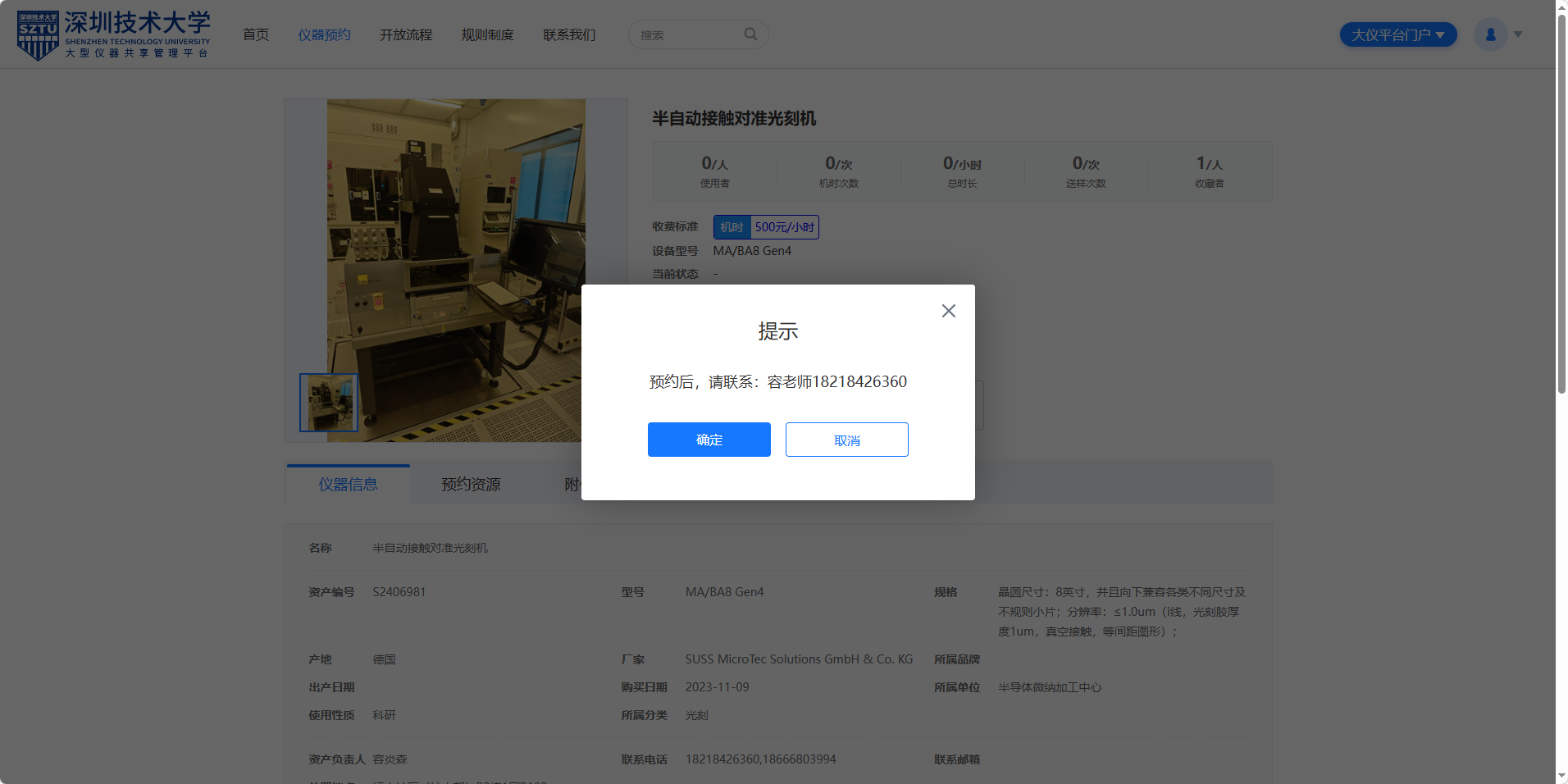Select the small instrument photo thumbnail
This screenshot has height=784, width=1568.
pyautogui.click(x=329, y=403)
